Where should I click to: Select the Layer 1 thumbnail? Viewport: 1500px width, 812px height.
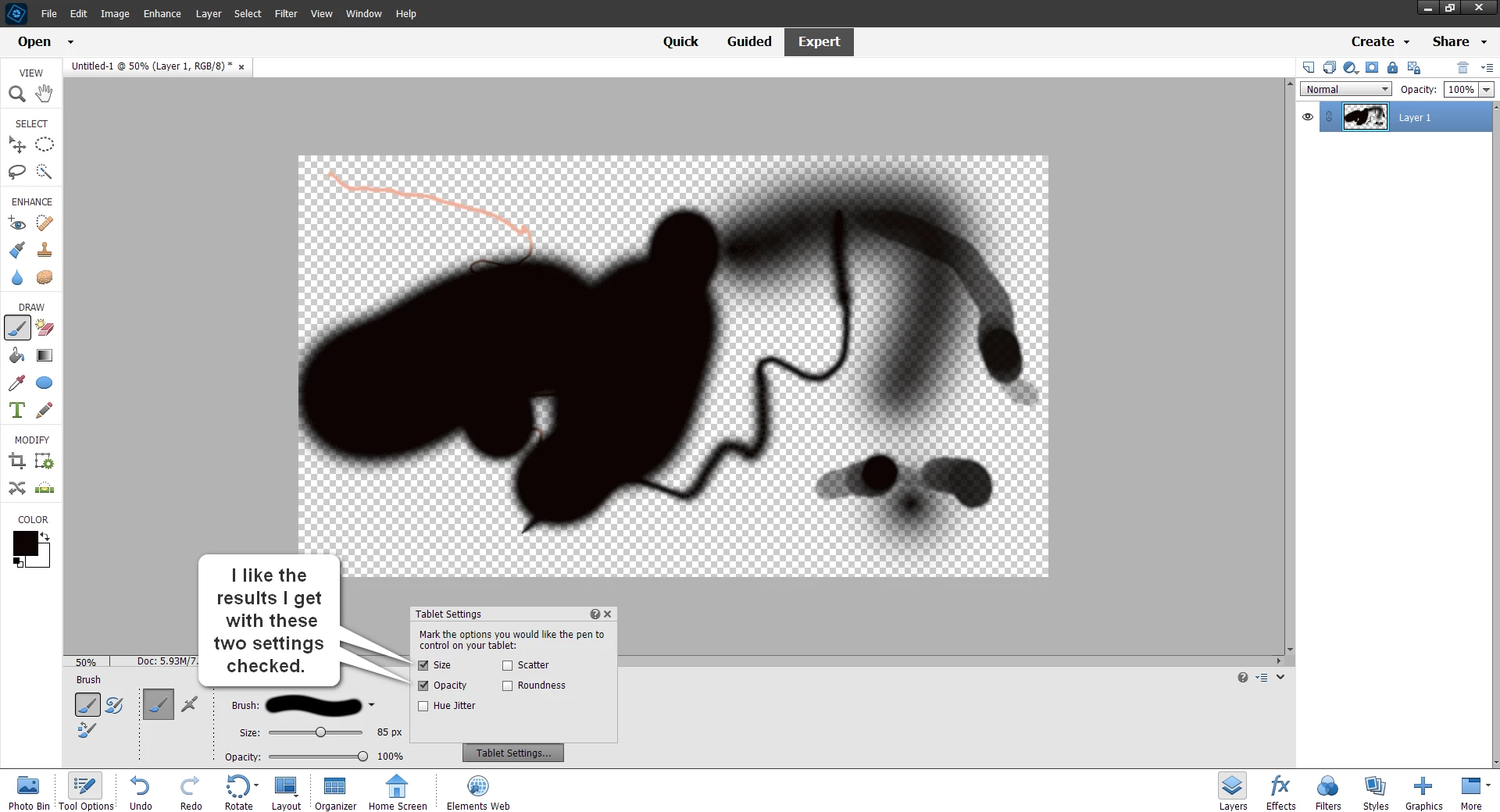(1365, 117)
